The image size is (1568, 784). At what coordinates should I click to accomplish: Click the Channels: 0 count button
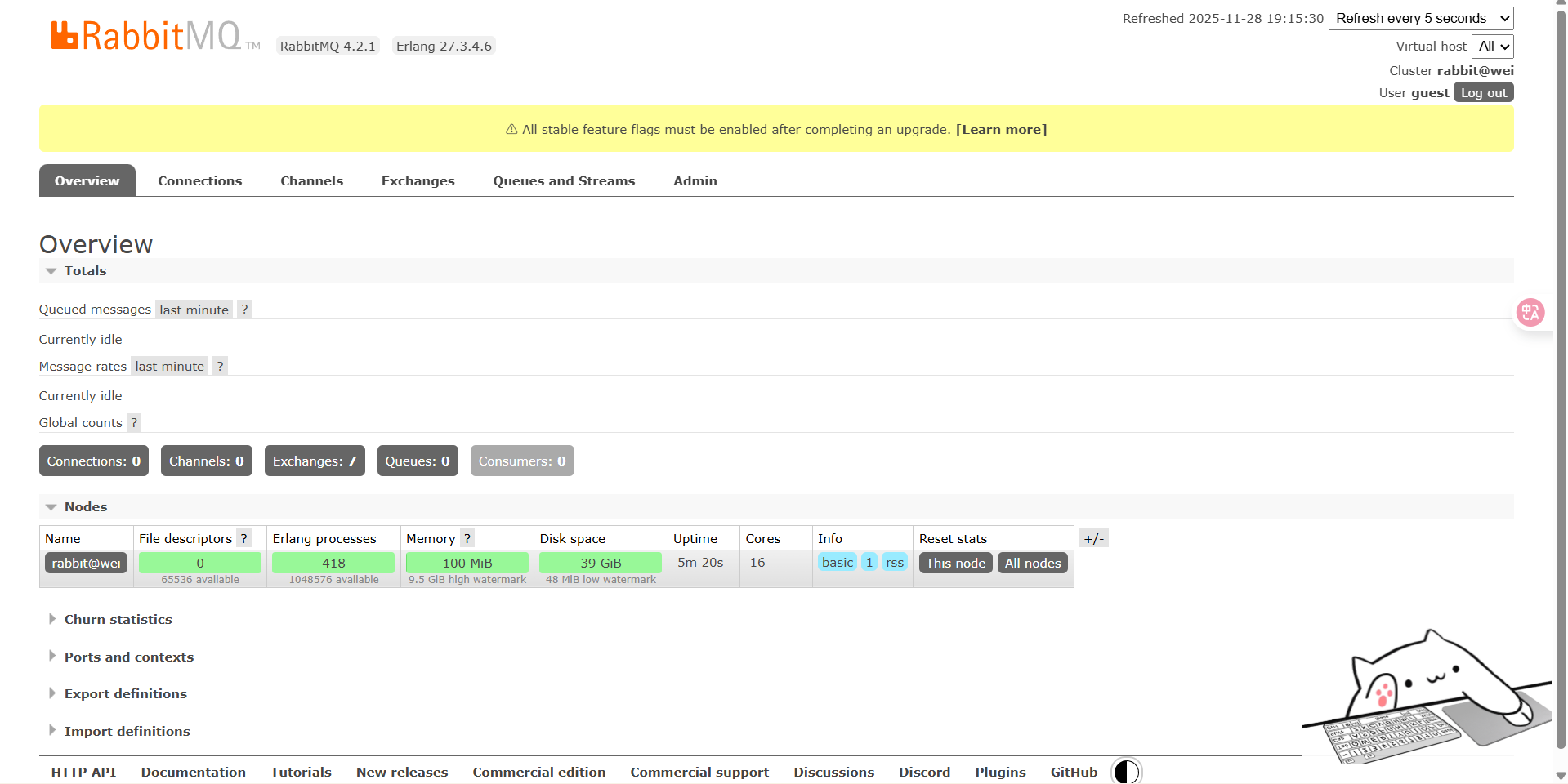click(207, 461)
